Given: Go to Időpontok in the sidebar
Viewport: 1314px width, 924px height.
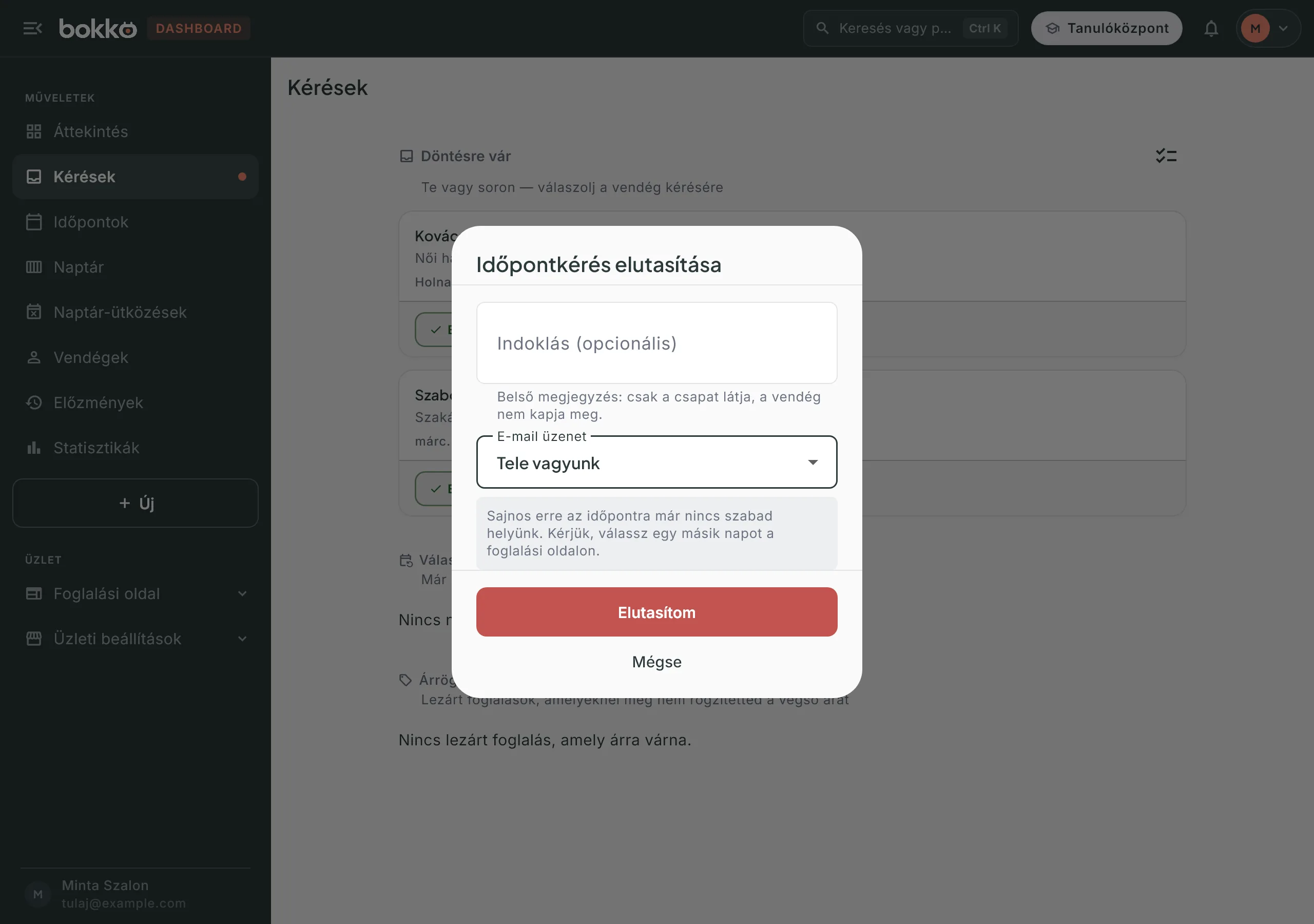Looking at the screenshot, I should [135, 222].
